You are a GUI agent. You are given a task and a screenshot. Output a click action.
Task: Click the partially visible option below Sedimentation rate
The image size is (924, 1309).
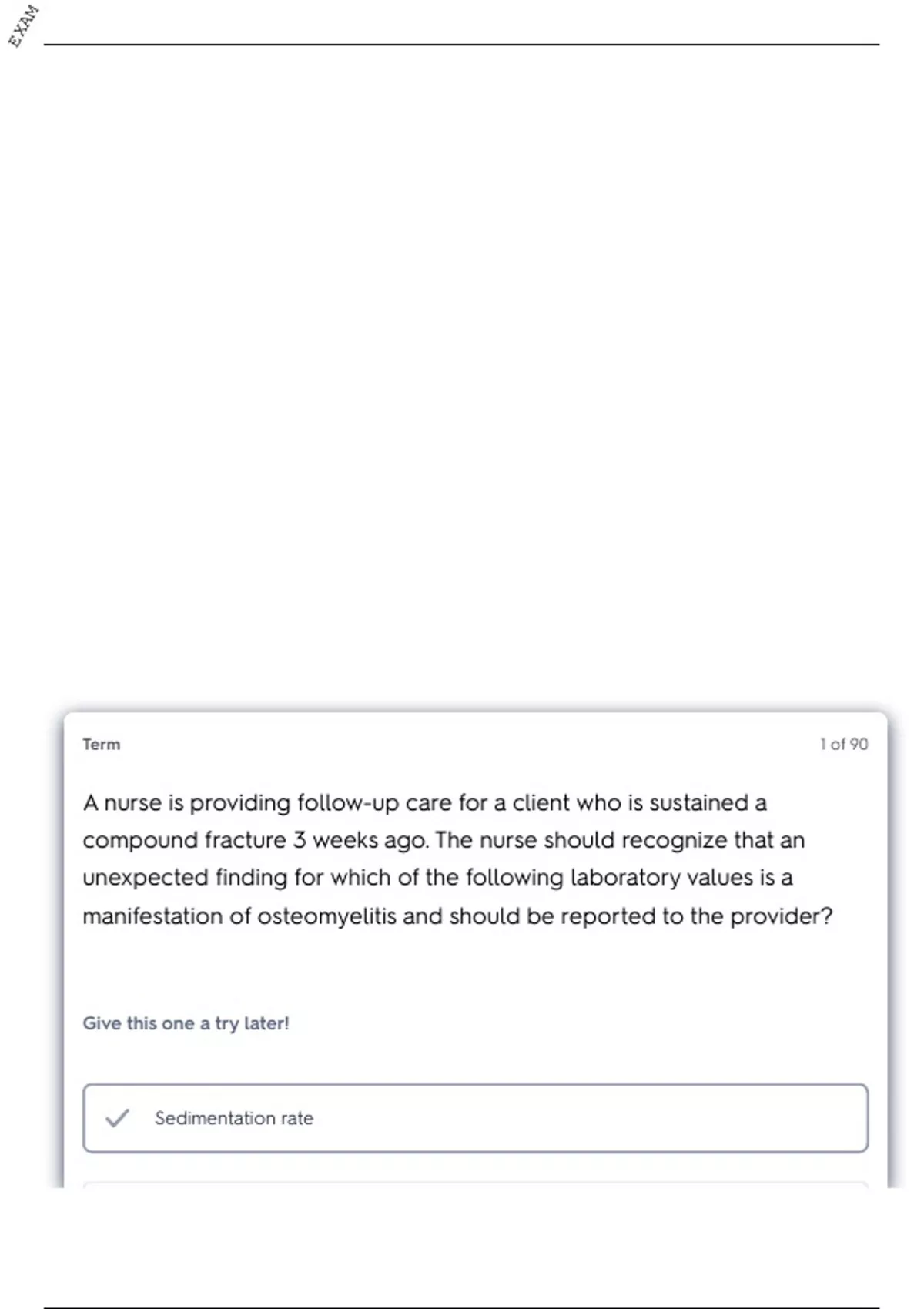point(475,1184)
